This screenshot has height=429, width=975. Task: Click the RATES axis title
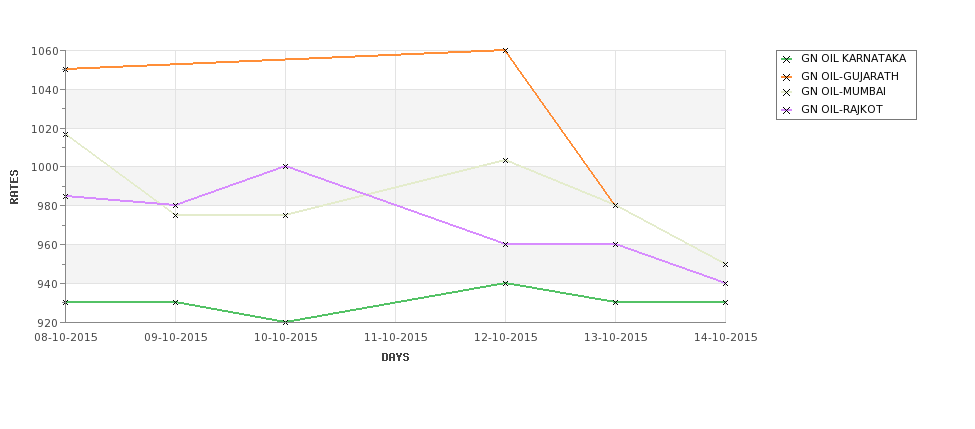[14, 186]
